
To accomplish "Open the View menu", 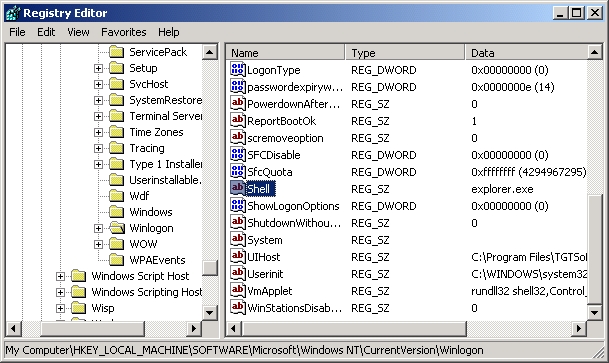I will point(78,32).
